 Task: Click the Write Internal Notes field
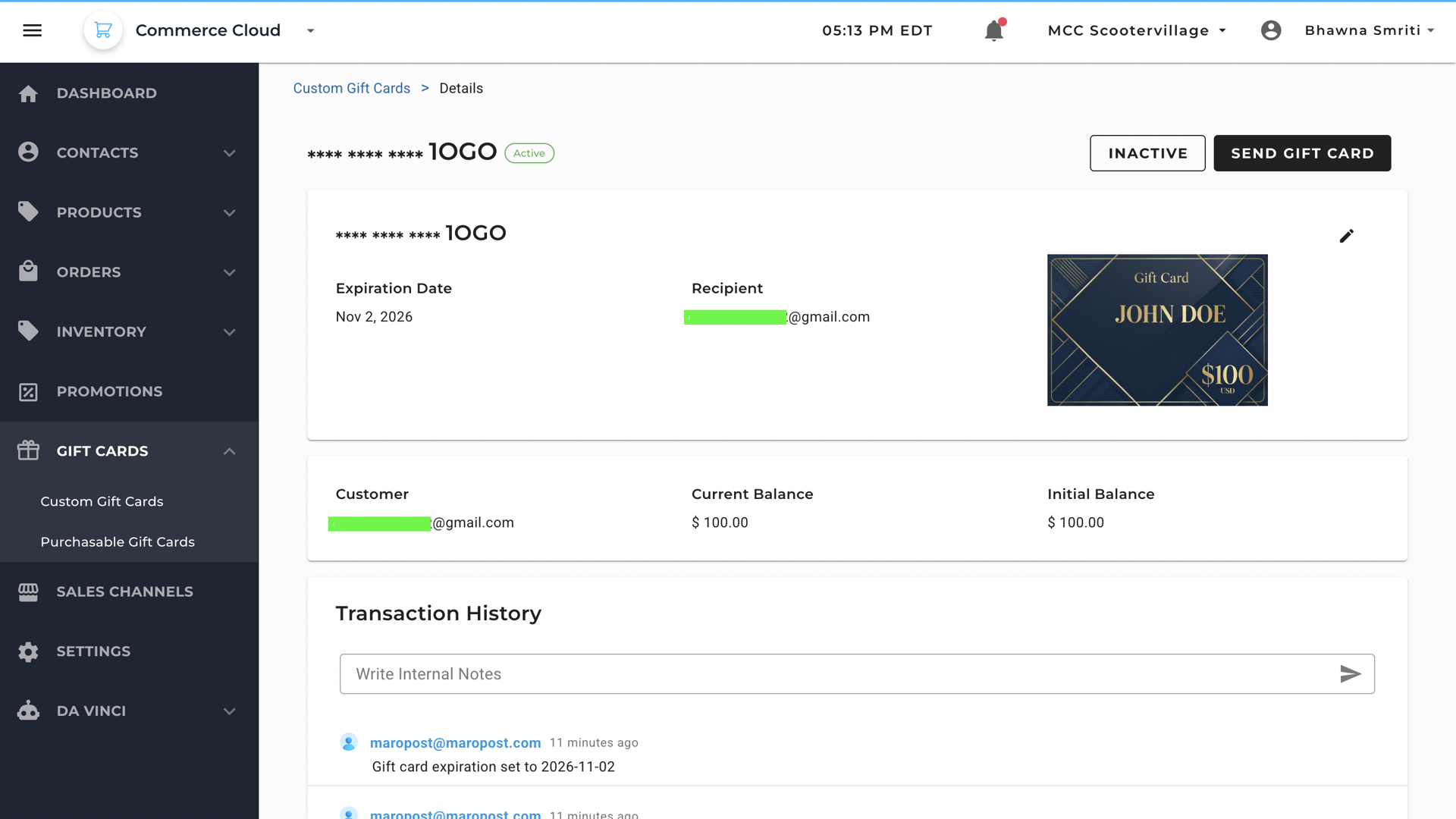click(x=834, y=674)
